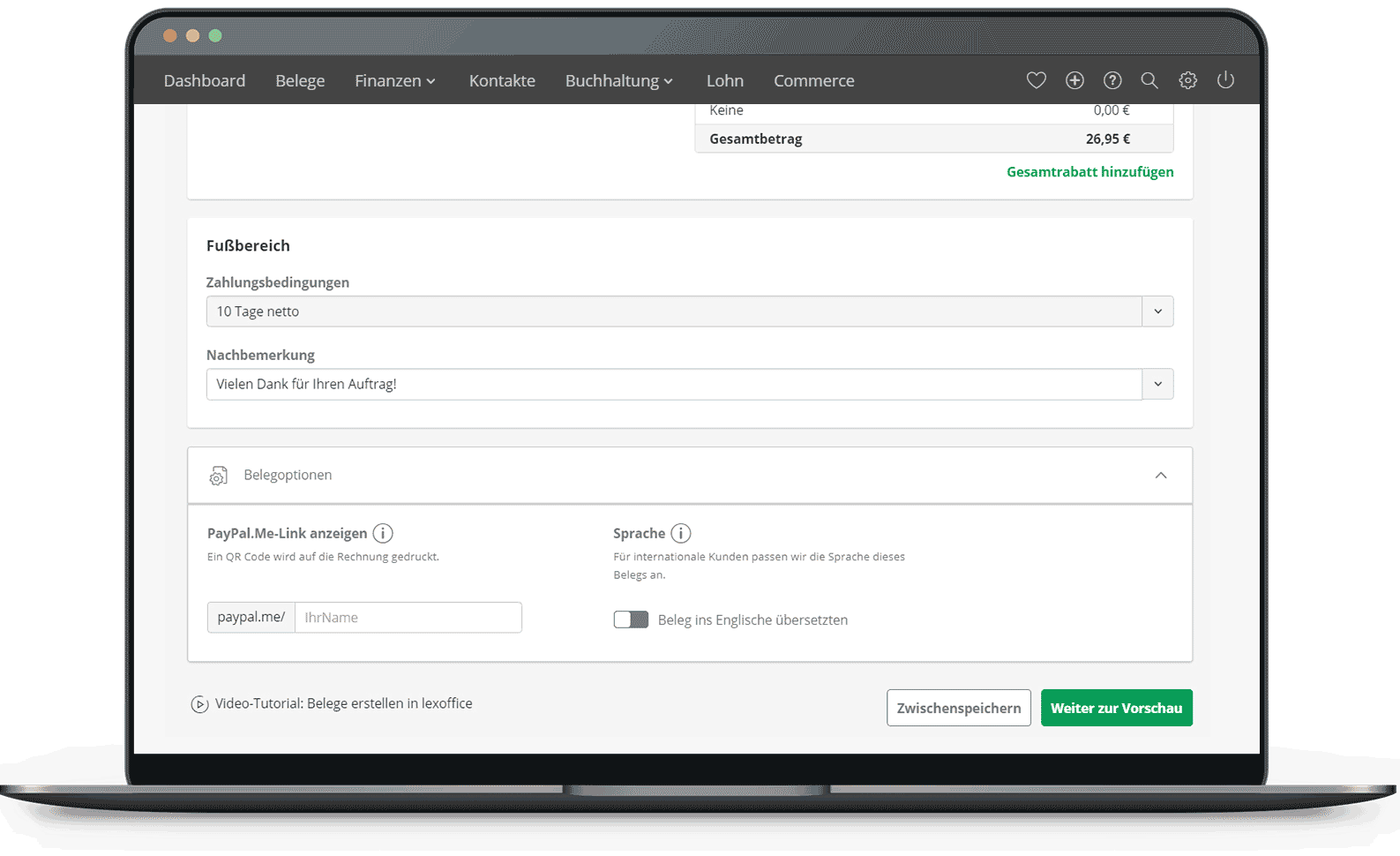Click the power logout icon
Viewport: 1400px width, 856px height.
pyautogui.click(x=1225, y=80)
